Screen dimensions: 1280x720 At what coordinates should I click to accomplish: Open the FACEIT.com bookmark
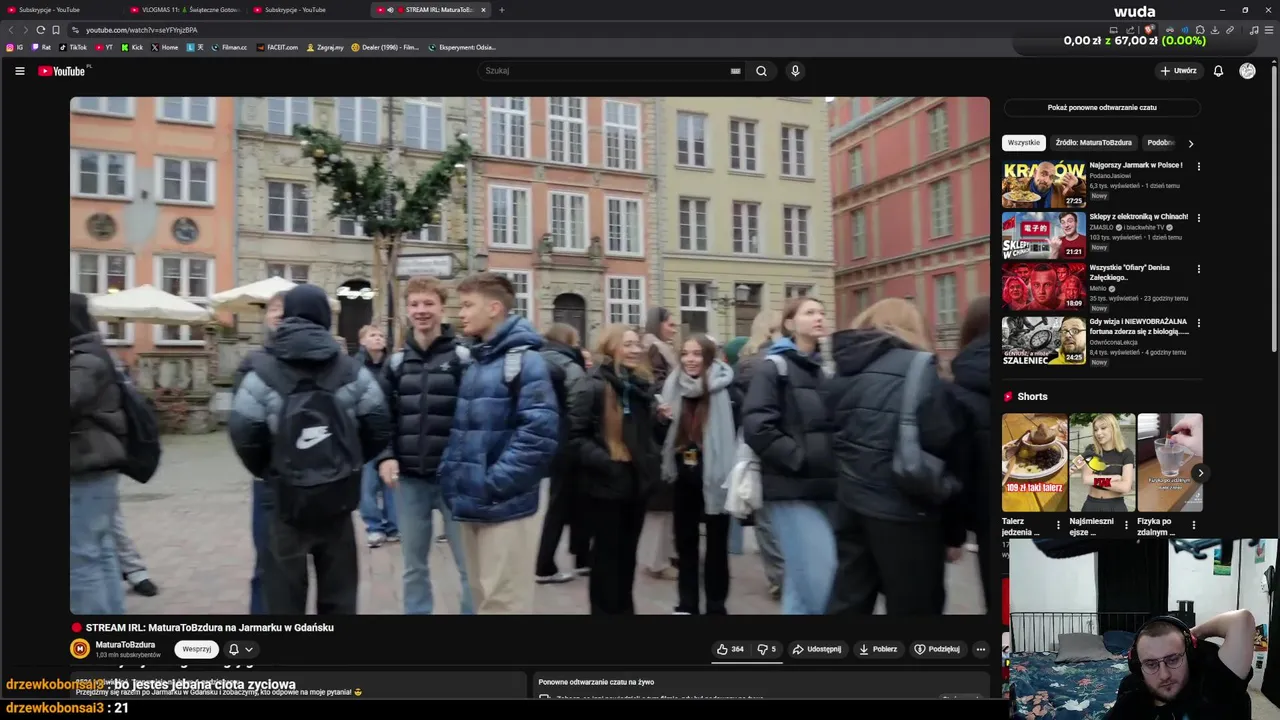point(277,47)
